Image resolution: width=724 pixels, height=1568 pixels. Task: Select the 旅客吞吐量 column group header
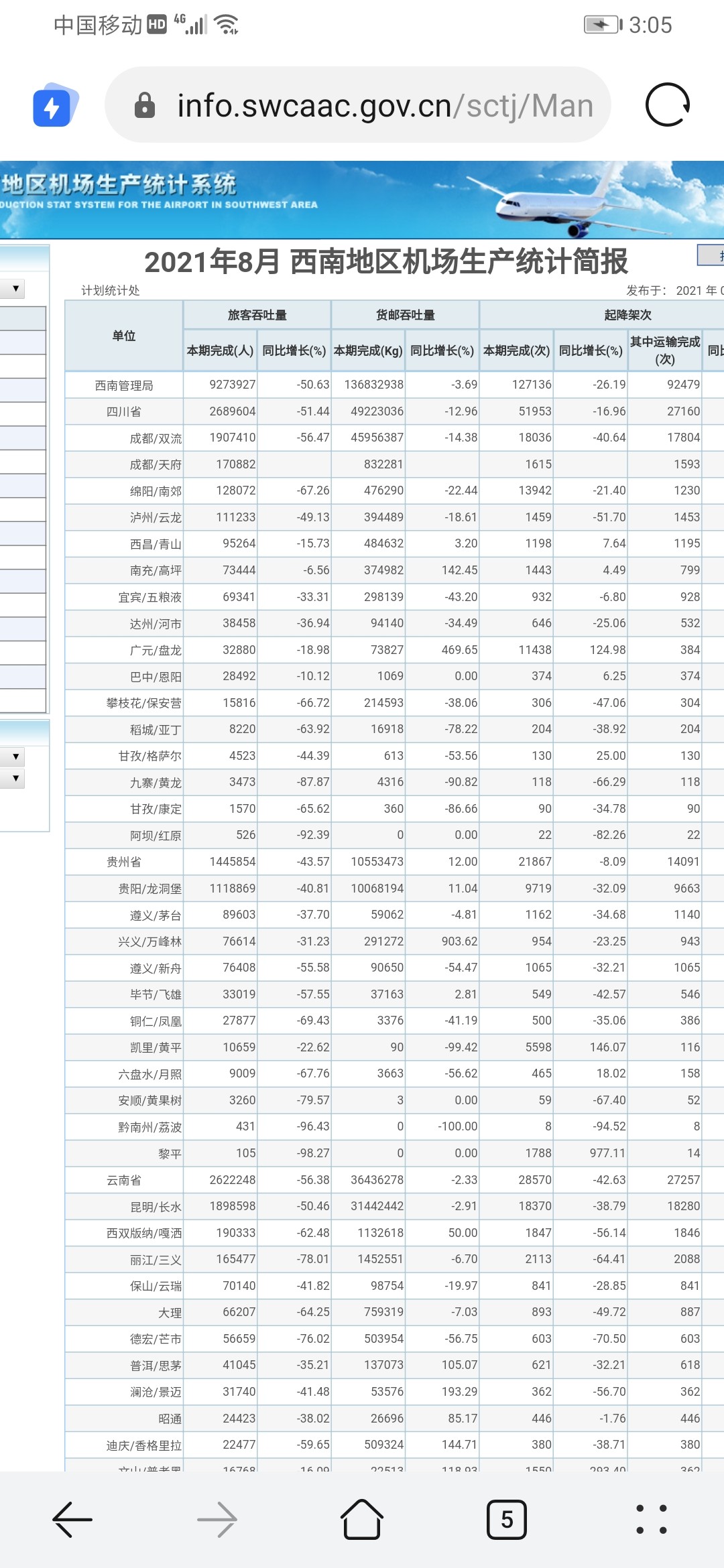click(x=257, y=315)
